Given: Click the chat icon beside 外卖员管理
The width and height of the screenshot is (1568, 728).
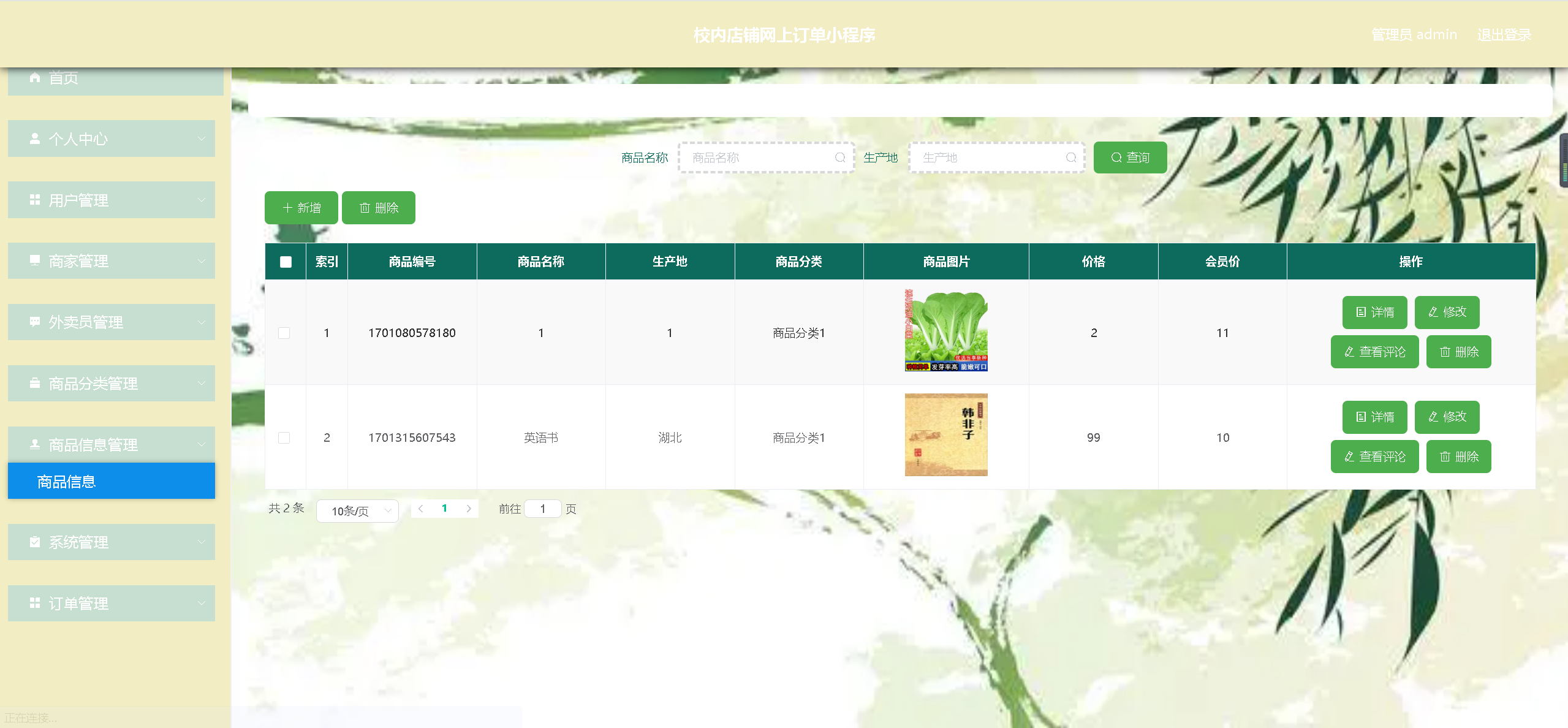Looking at the screenshot, I should point(35,322).
